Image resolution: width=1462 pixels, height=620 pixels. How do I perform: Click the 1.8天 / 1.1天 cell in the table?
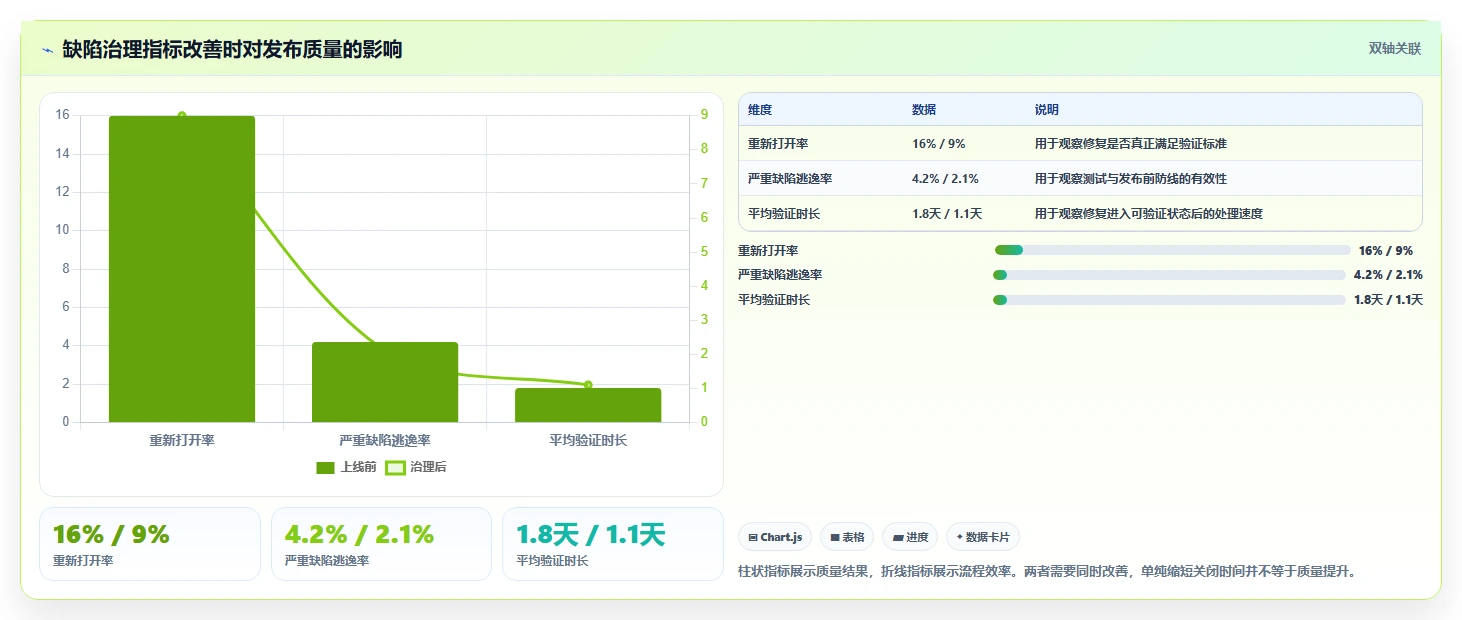[x=947, y=214]
